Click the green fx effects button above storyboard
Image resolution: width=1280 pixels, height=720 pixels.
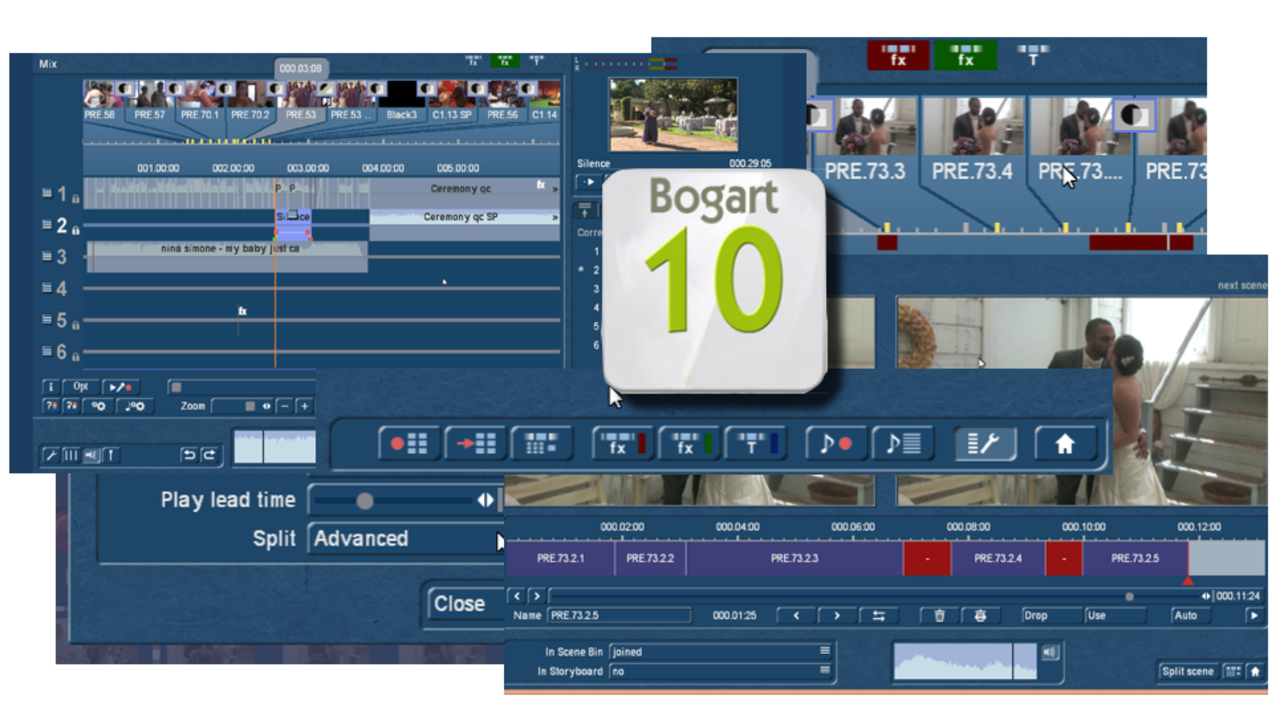click(965, 56)
